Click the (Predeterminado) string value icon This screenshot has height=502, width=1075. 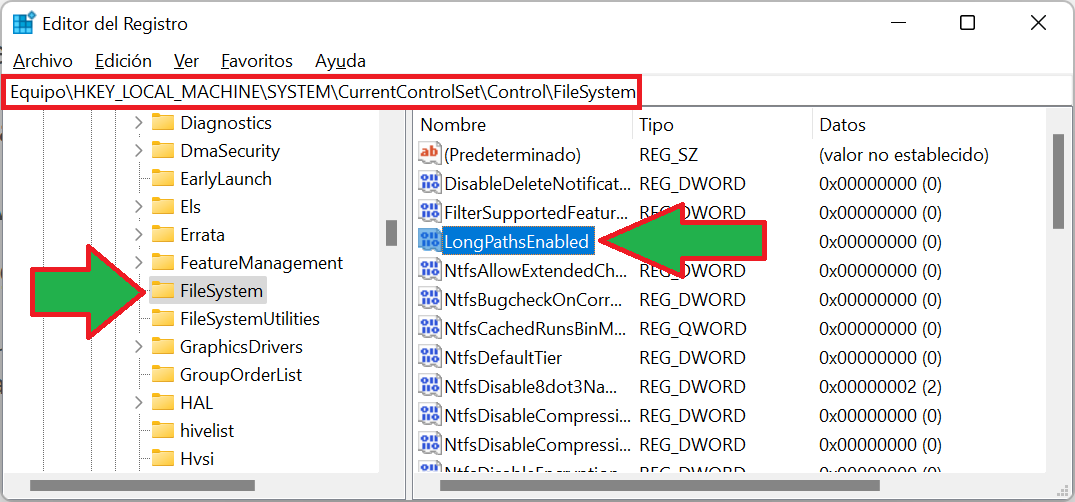[x=429, y=154]
